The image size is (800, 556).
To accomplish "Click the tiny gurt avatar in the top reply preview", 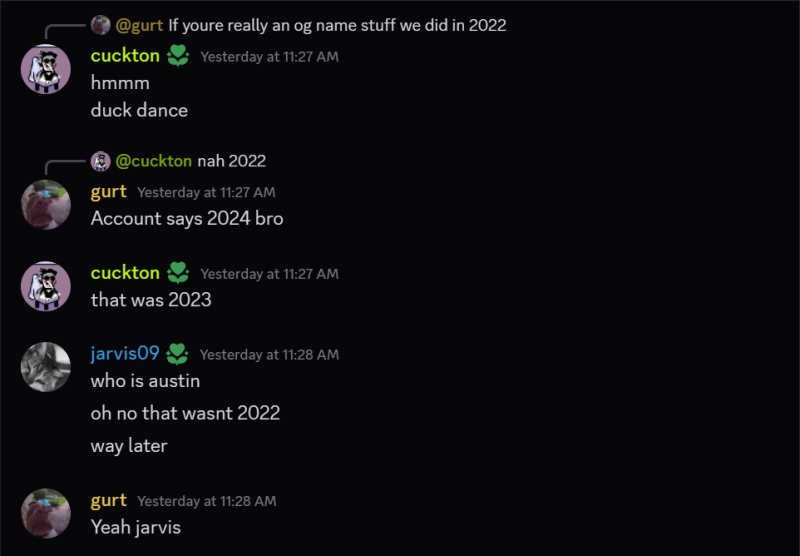I will (x=100, y=25).
